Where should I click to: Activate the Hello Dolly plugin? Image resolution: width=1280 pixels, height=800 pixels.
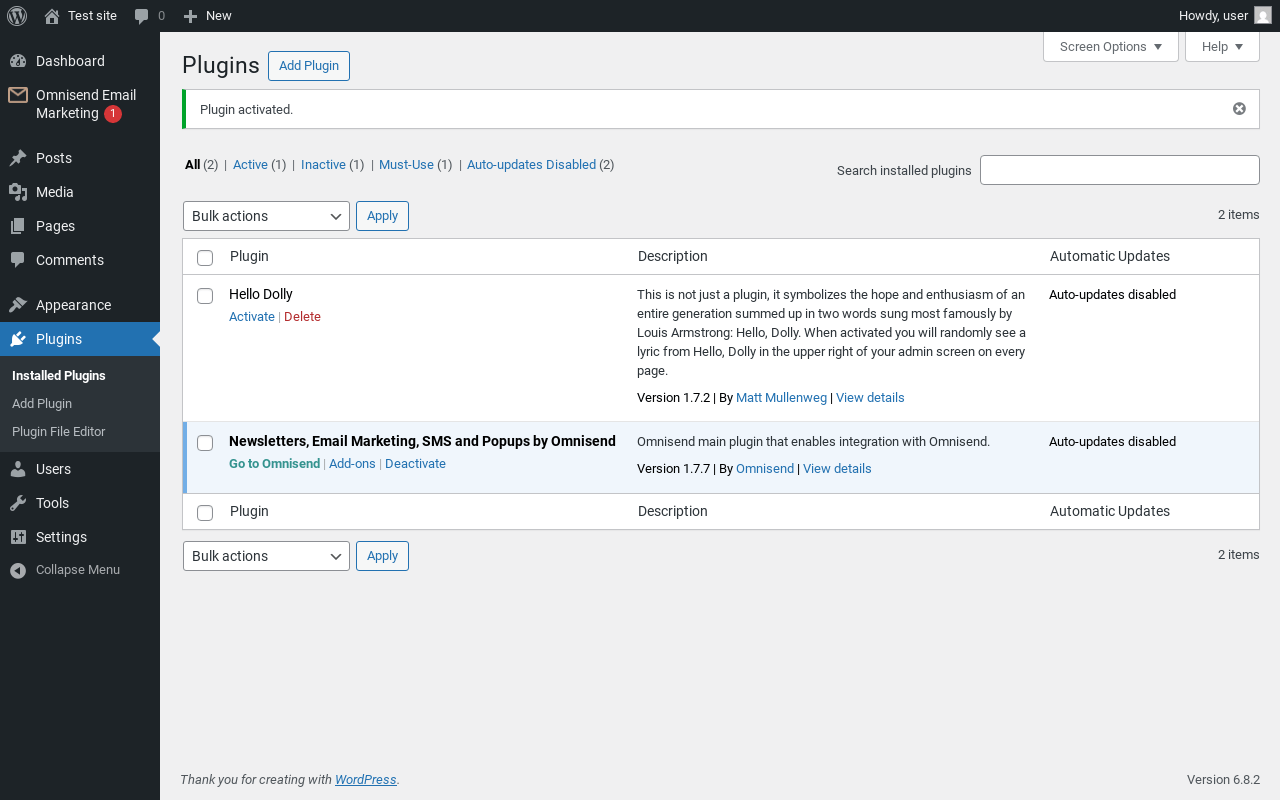point(252,317)
